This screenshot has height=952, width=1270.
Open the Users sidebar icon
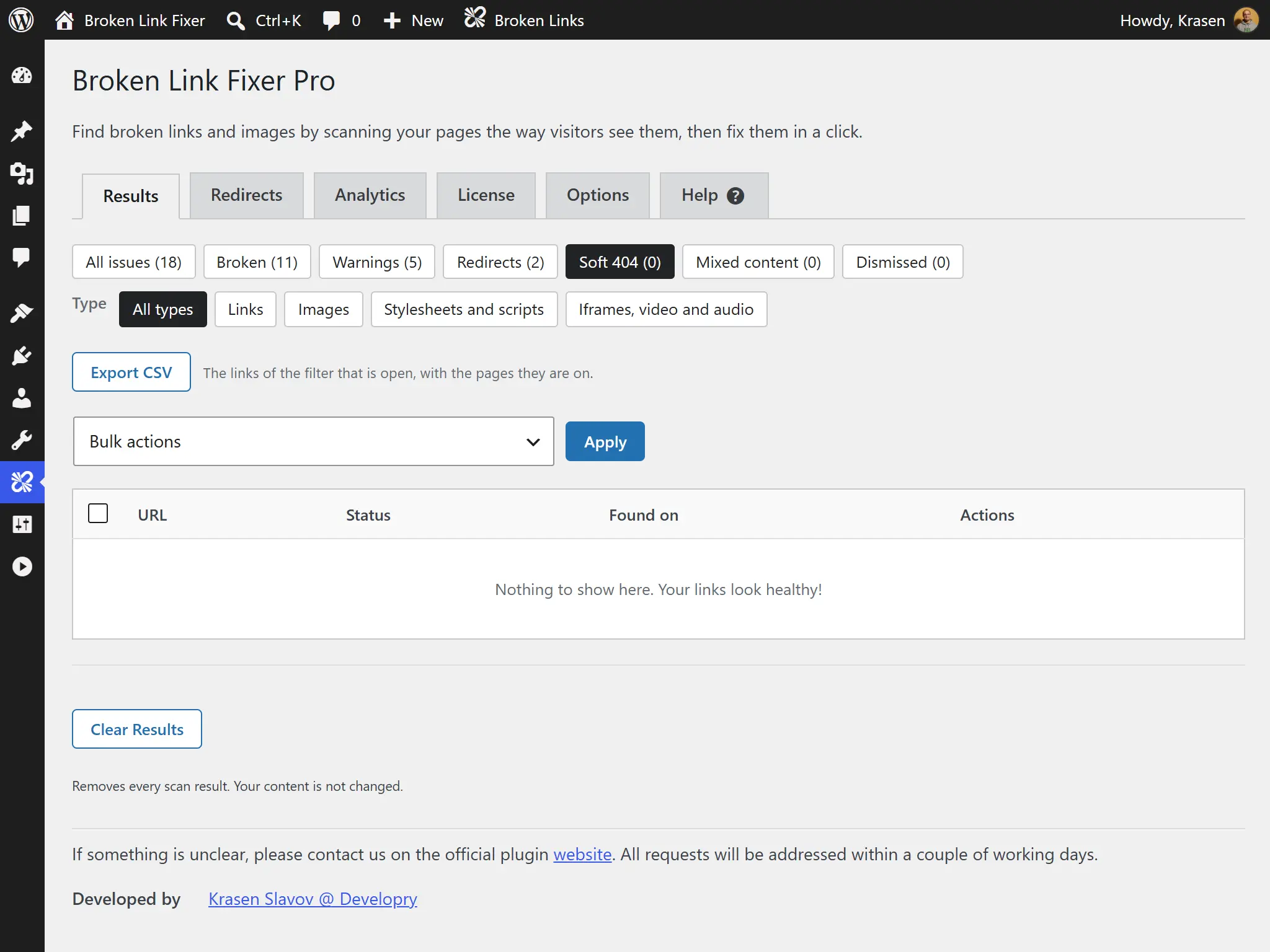(22, 398)
